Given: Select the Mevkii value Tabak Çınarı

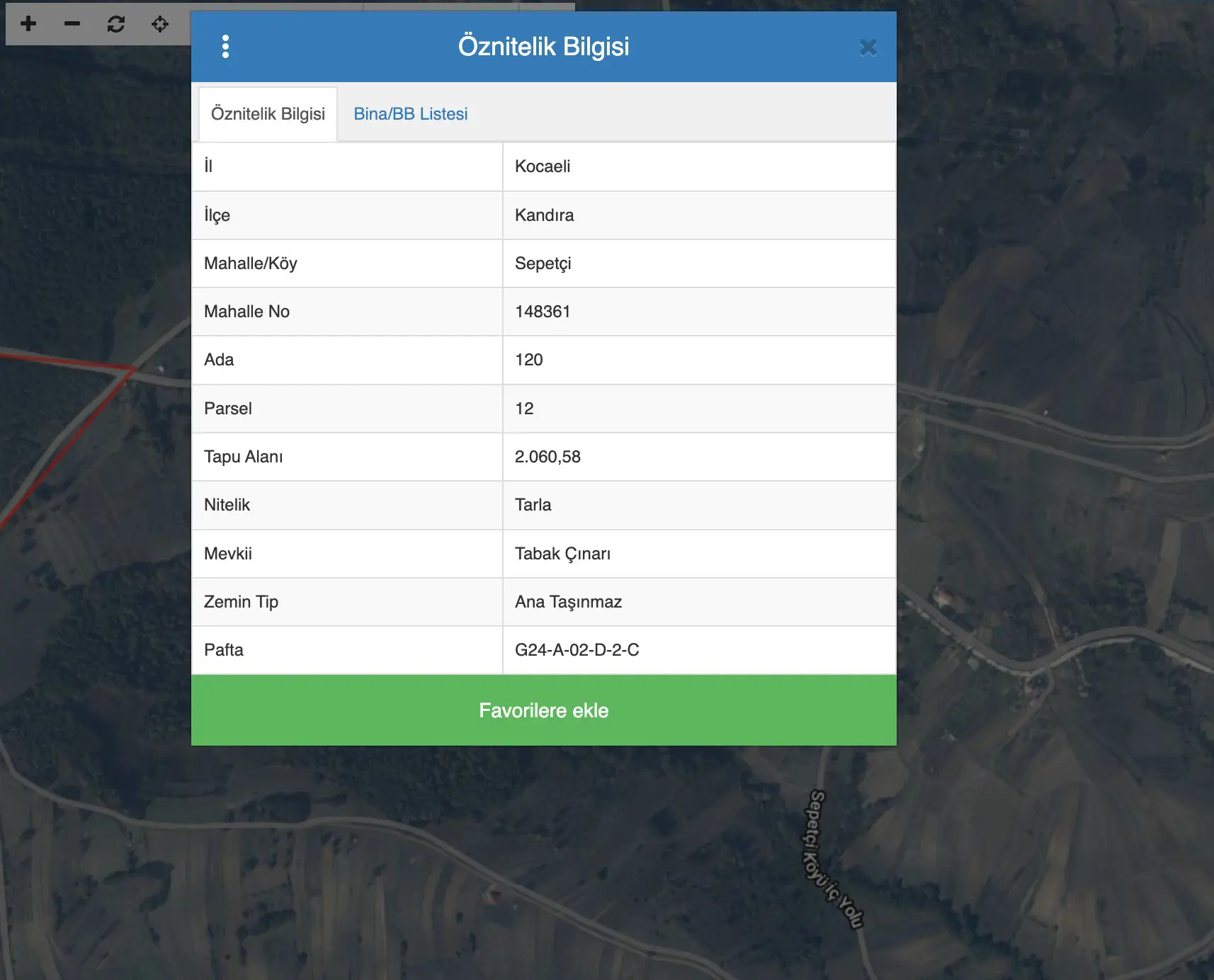Looking at the screenshot, I should [562, 554].
